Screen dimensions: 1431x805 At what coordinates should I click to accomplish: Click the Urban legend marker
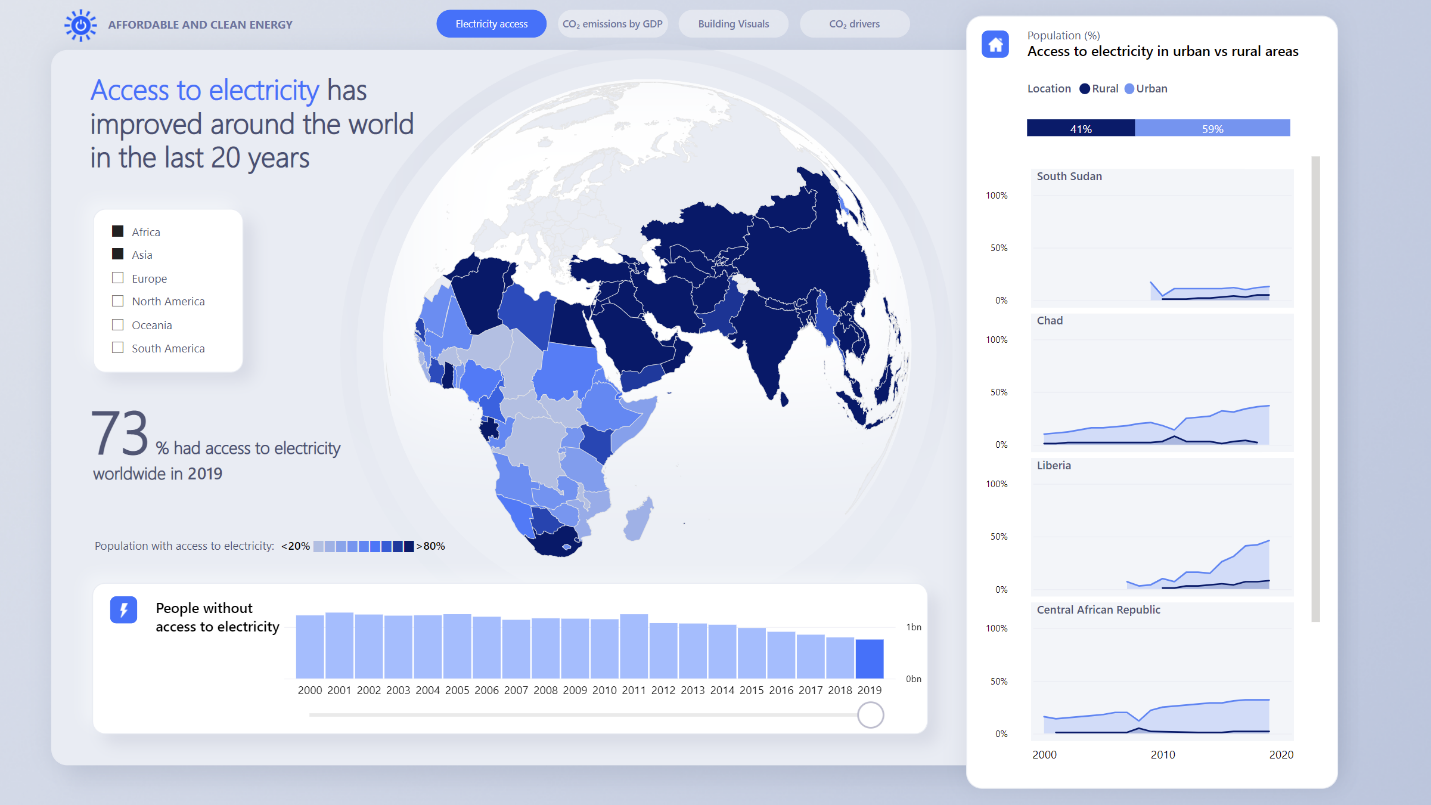1130,89
